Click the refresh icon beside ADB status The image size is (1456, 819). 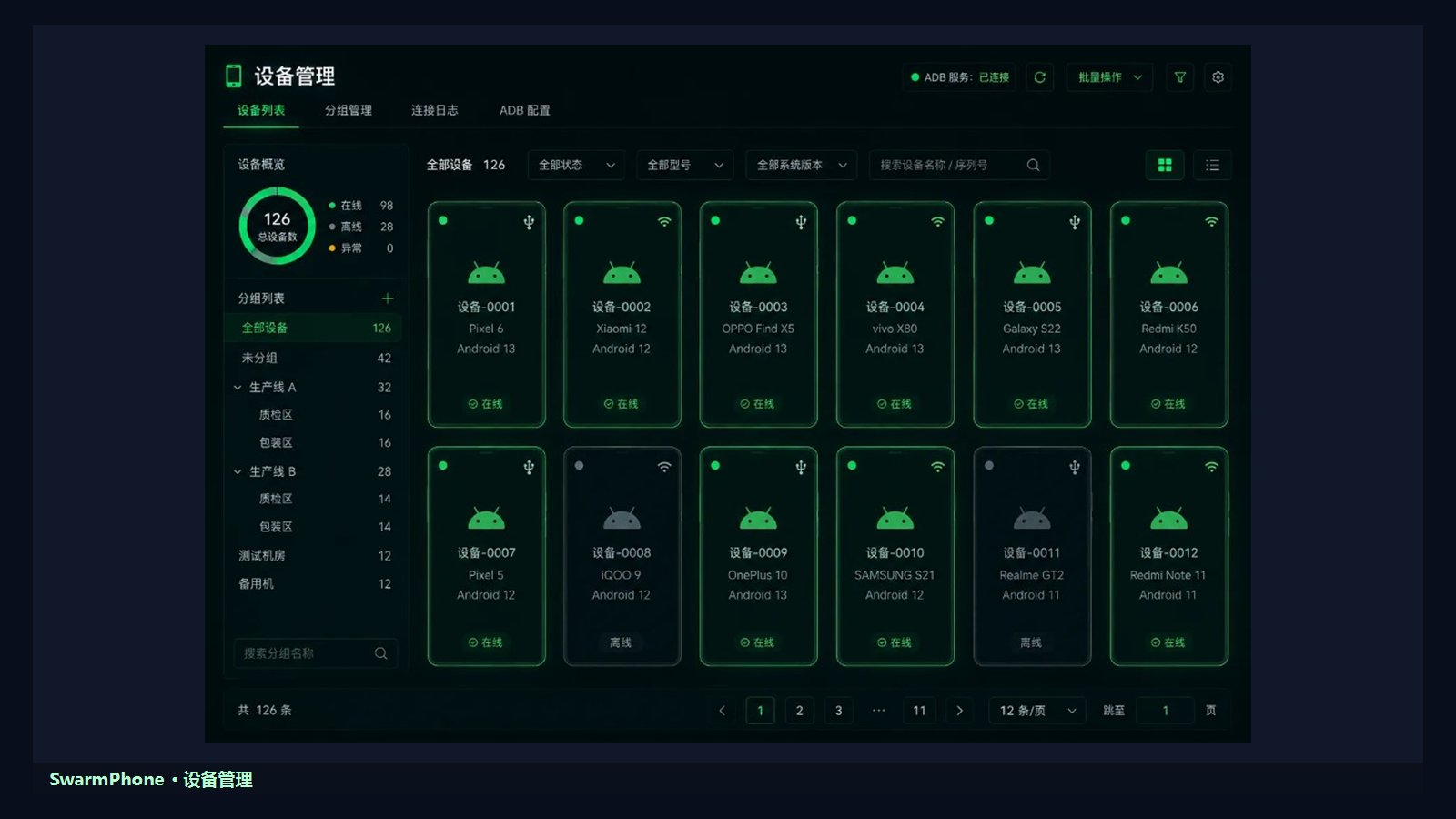(1039, 77)
